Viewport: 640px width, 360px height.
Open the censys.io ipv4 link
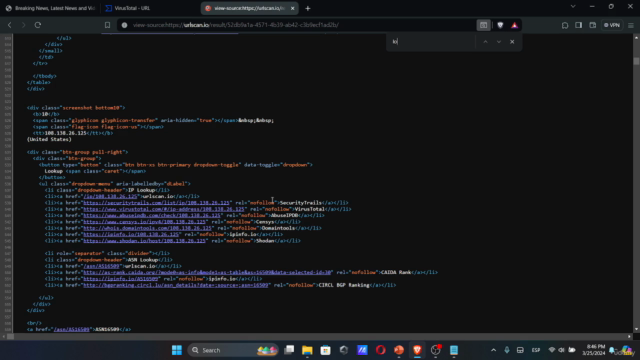(x=144, y=222)
